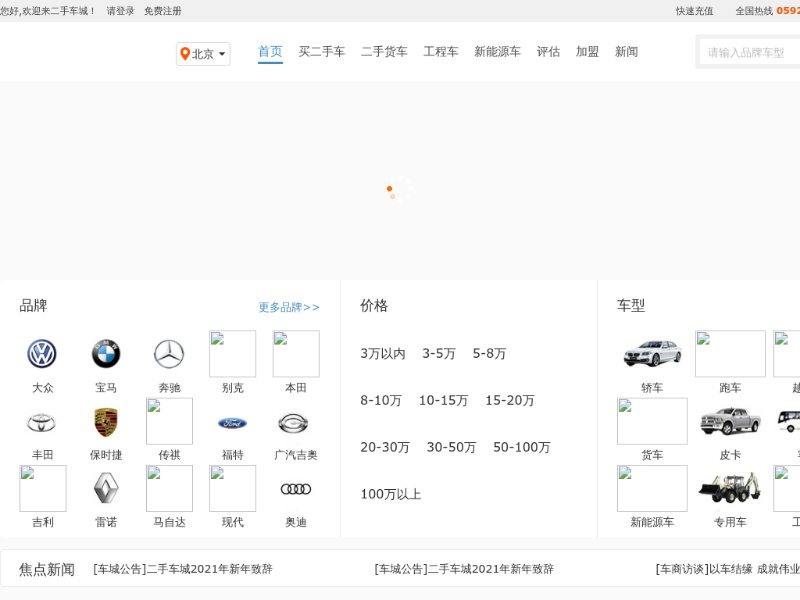Open 更多品牌>> link
Viewport: 800px width, 600px height.
point(289,307)
